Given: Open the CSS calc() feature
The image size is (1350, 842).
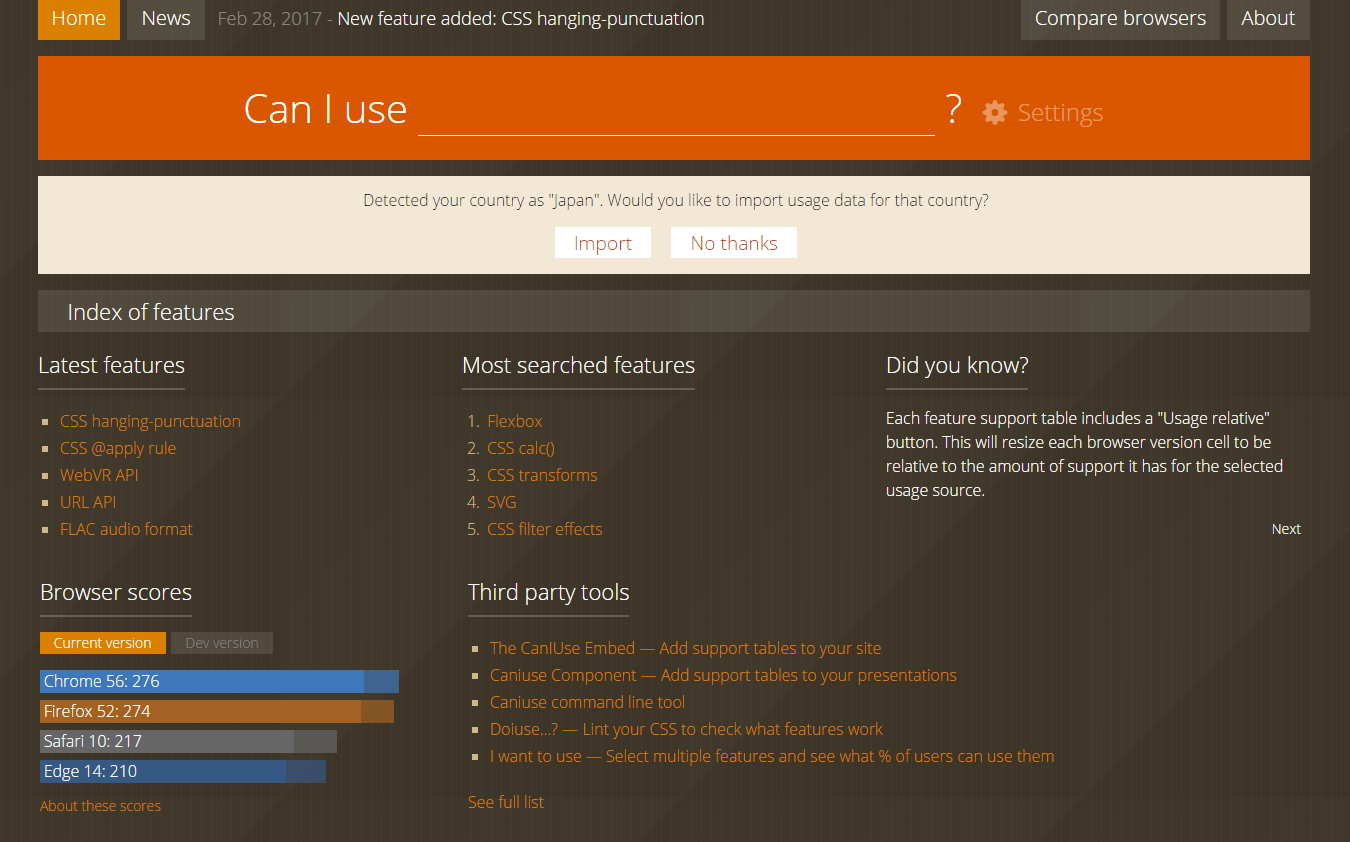Looking at the screenshot, I should [521, 448].
